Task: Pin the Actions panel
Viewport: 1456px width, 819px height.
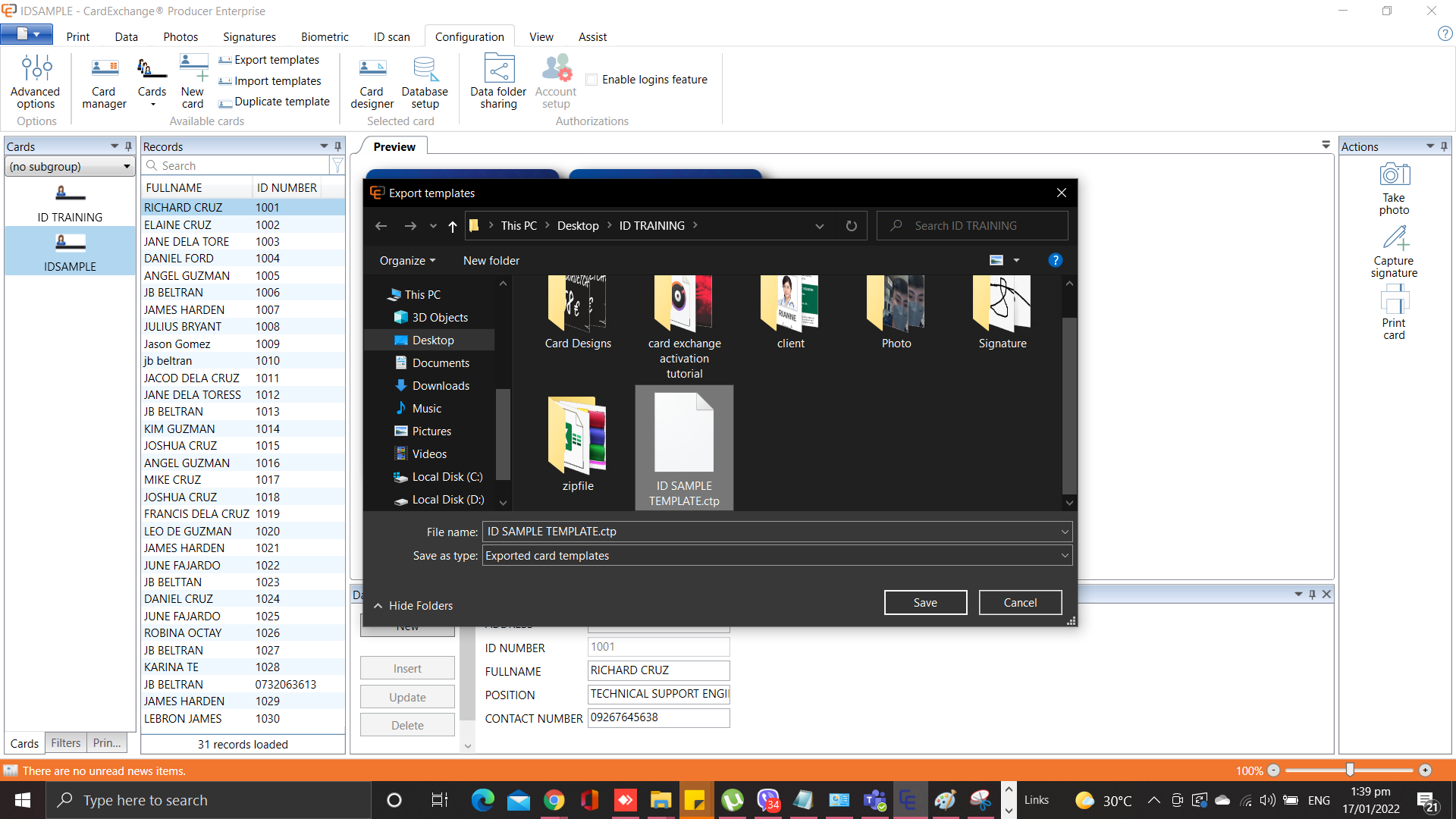Action: (x=1444, y=146)
